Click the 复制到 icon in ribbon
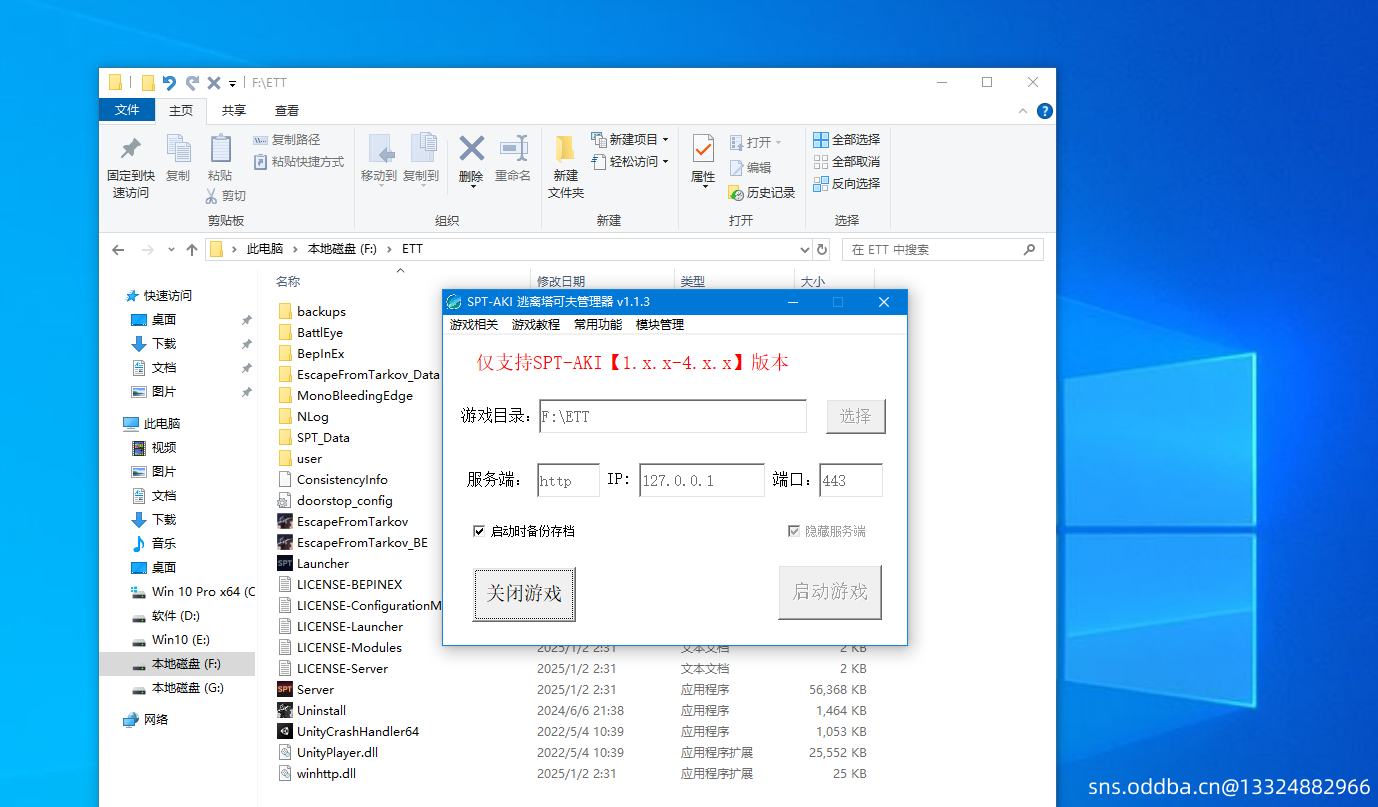This screenshot has width=1378, height=807. pyautogui.click(x=422, y=149)
